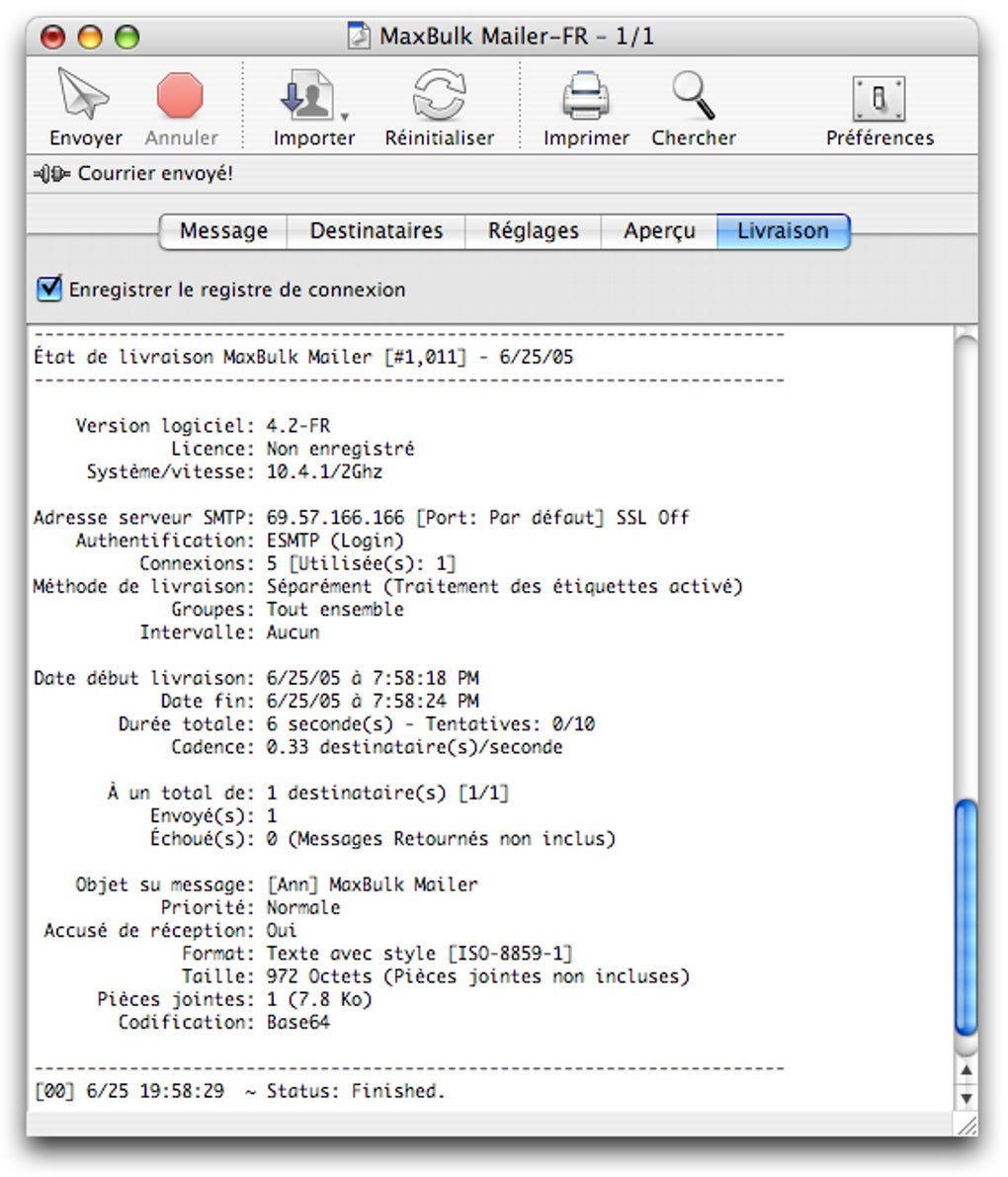Click the 'Authentification: ESMTP (Login)' line
Viewport: 1008px width, 1177px height.
(239, 541)
